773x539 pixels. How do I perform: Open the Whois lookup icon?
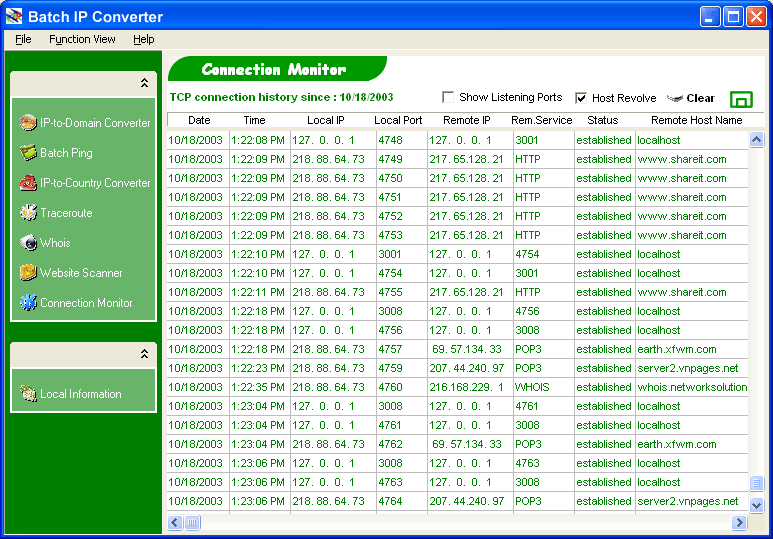tap(28, 243)
